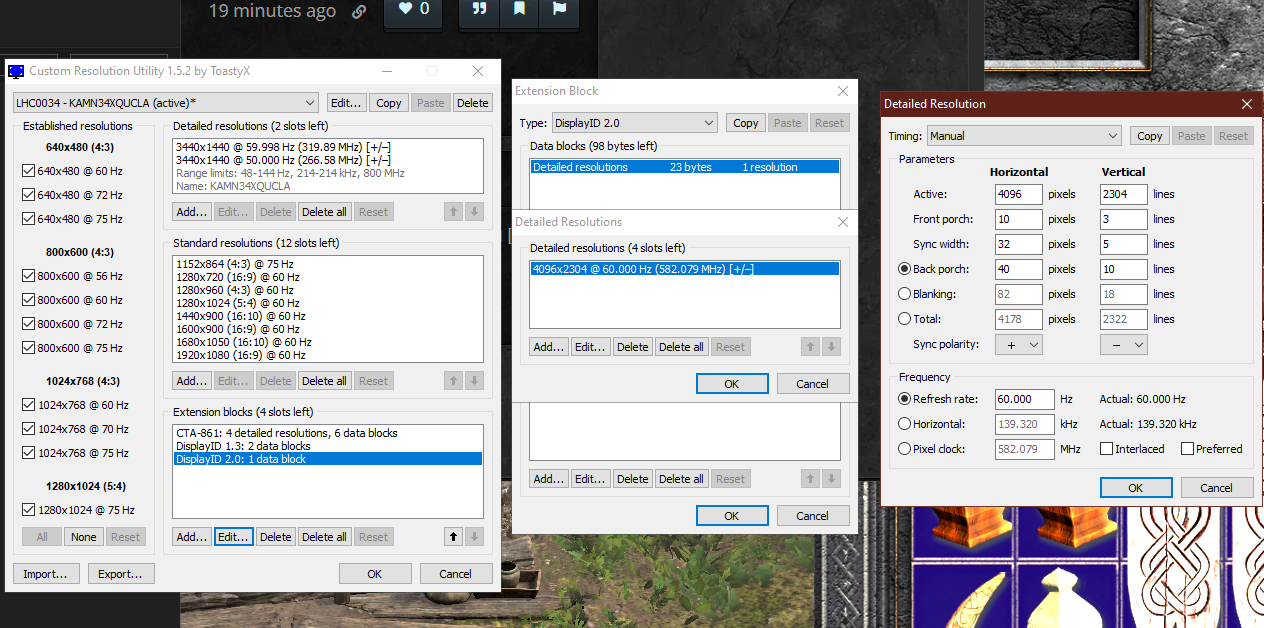
Task: Confirm the Detailed Resolution dialog with OK
Action: [1135, 487]
